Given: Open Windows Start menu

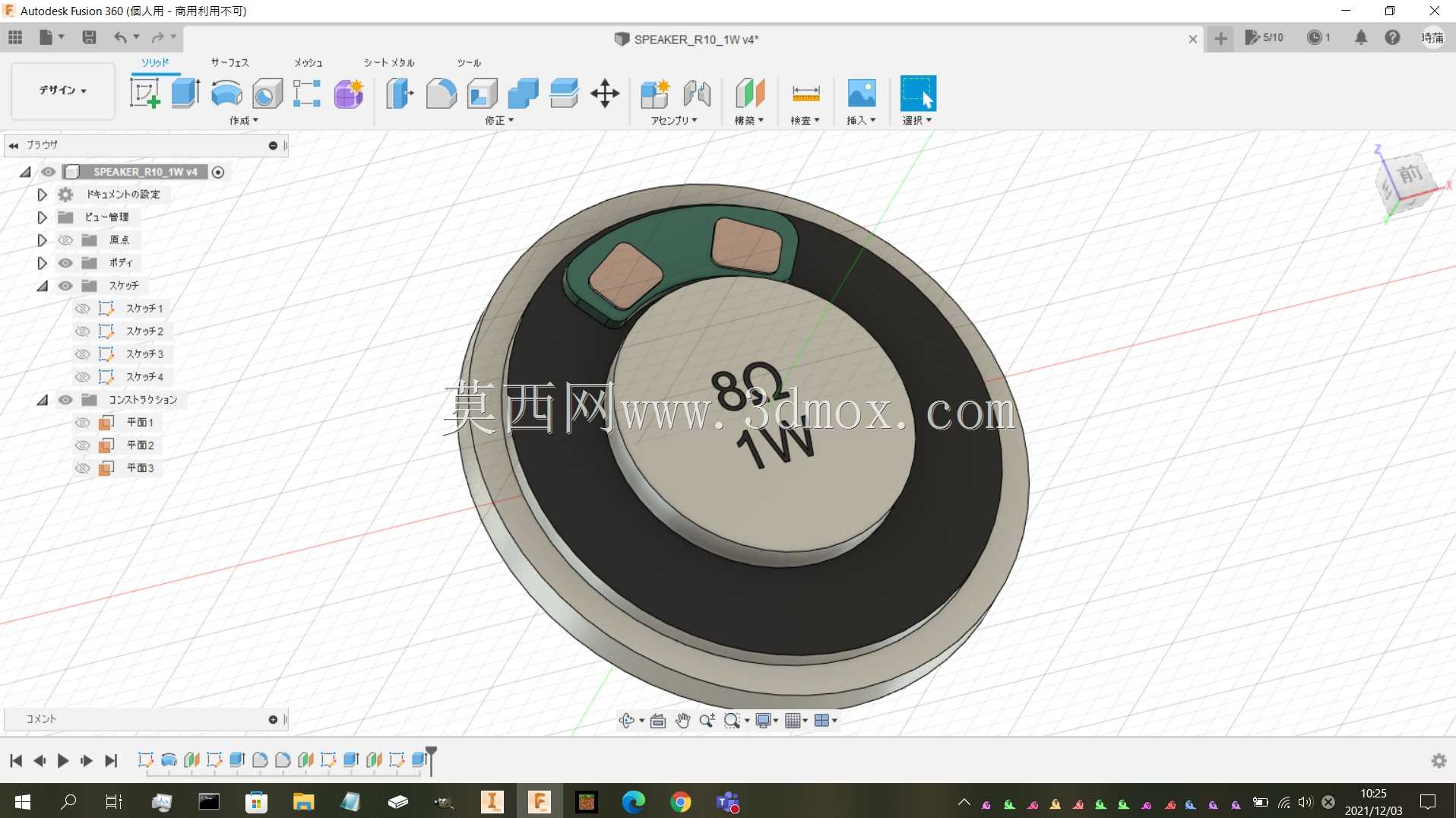Looking at the screenshot, I should [22, 802].
